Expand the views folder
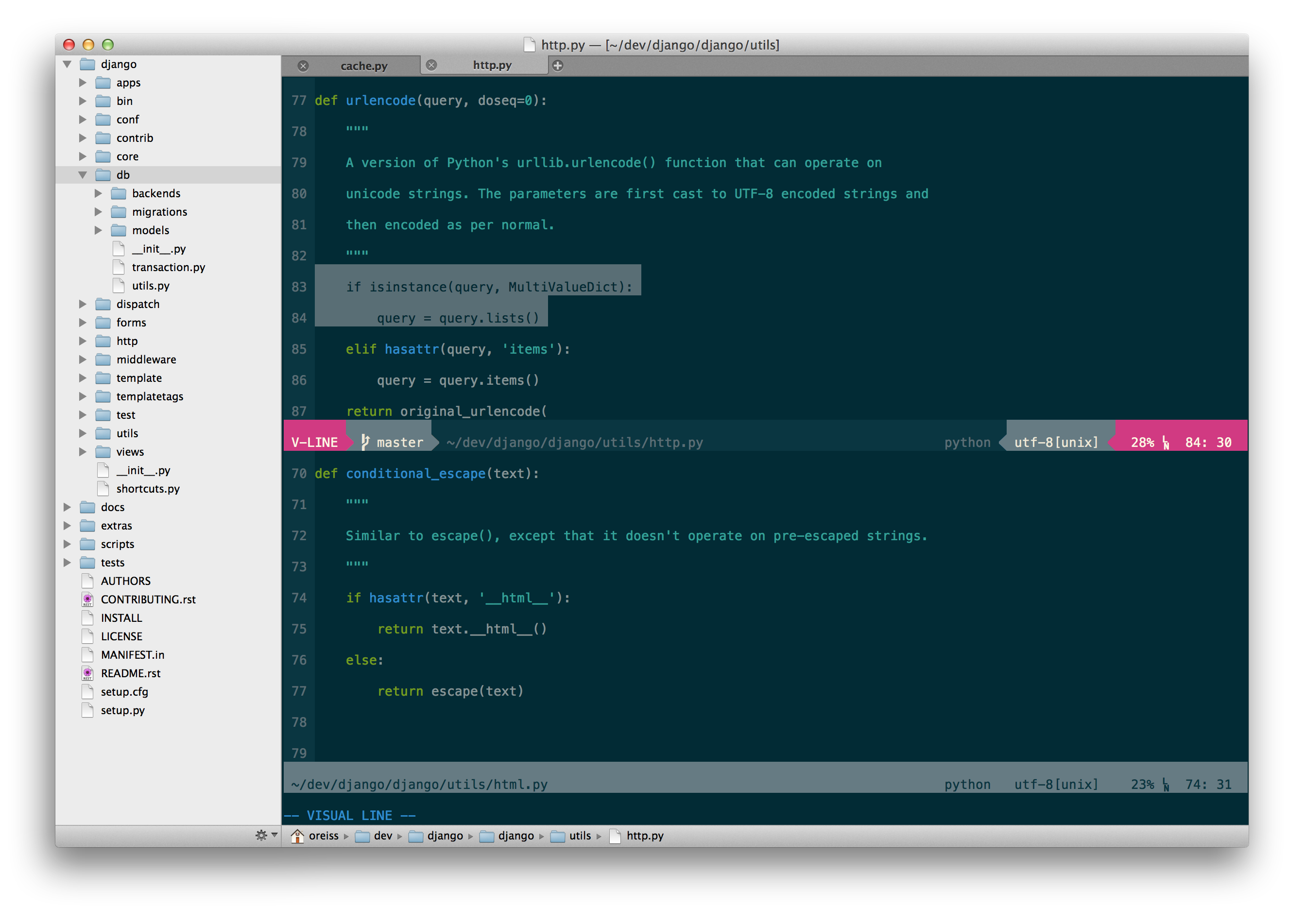The width and height of the screenshot is (1304, 924). click(x=83, y=452)
